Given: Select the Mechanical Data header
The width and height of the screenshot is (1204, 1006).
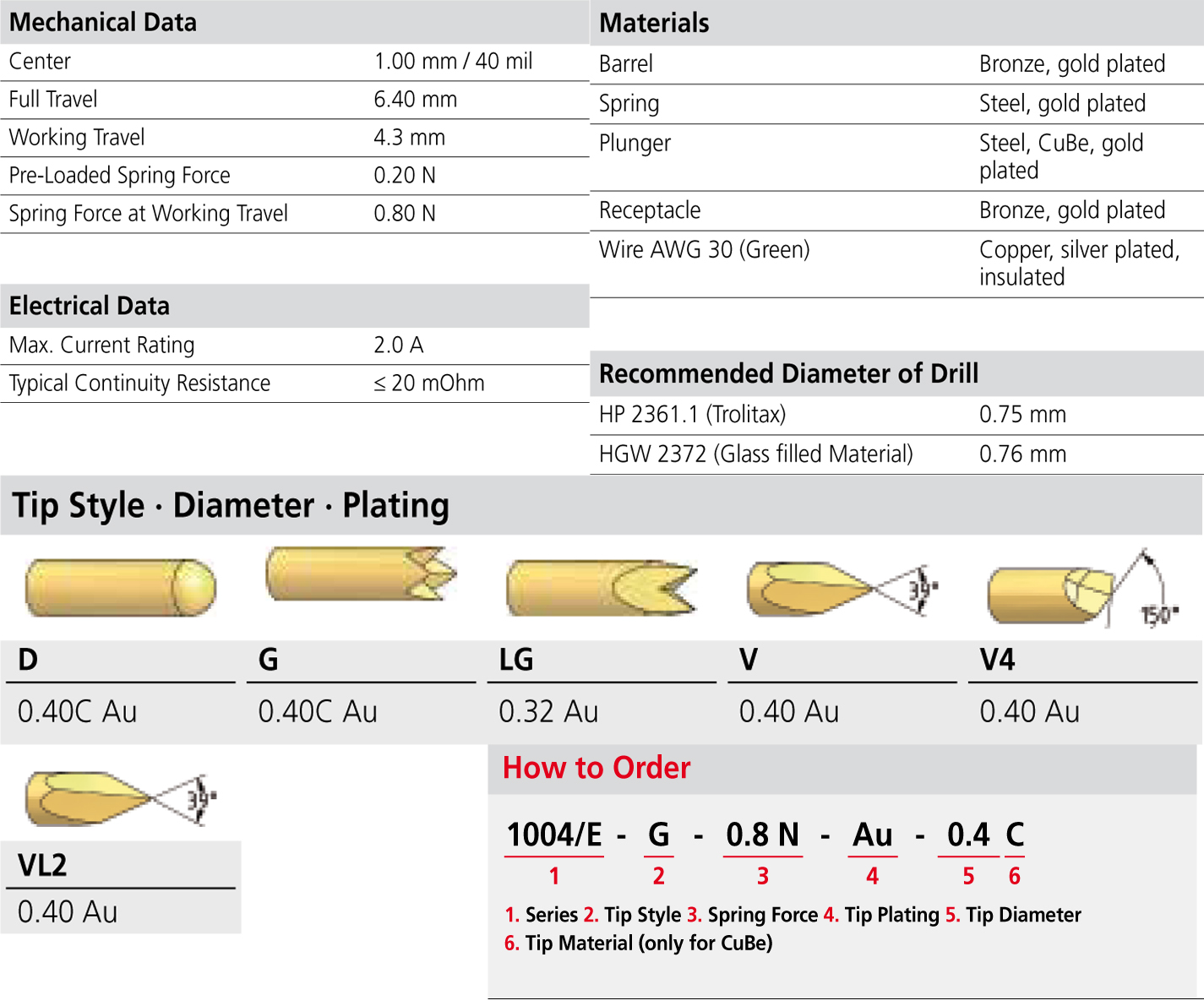Looking at the screenshot, I should [x=103, y=22].
